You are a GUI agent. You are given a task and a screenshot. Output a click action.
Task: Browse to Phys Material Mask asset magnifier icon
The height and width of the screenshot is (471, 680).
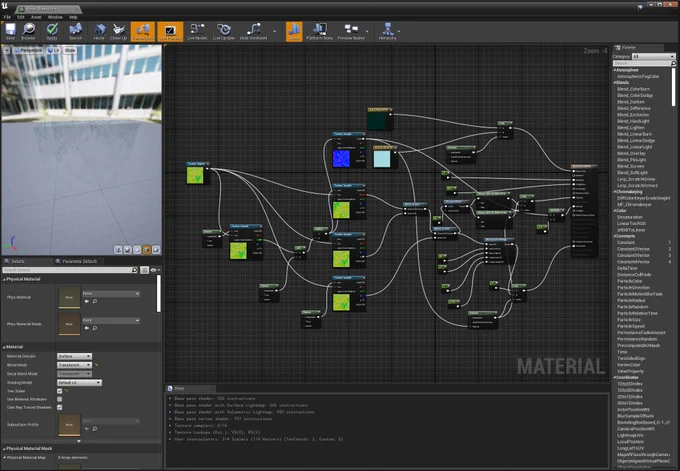pos(95,328)
